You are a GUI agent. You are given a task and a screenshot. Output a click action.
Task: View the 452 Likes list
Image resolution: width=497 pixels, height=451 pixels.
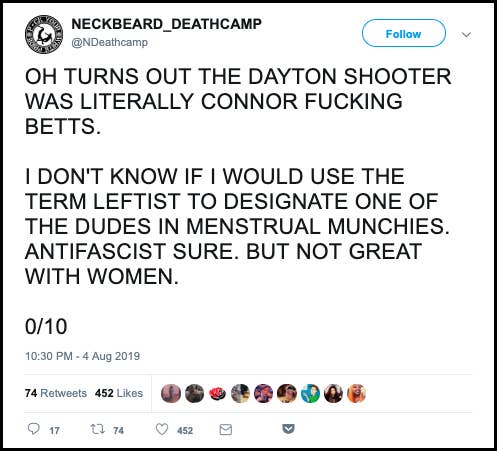point(119,393)
